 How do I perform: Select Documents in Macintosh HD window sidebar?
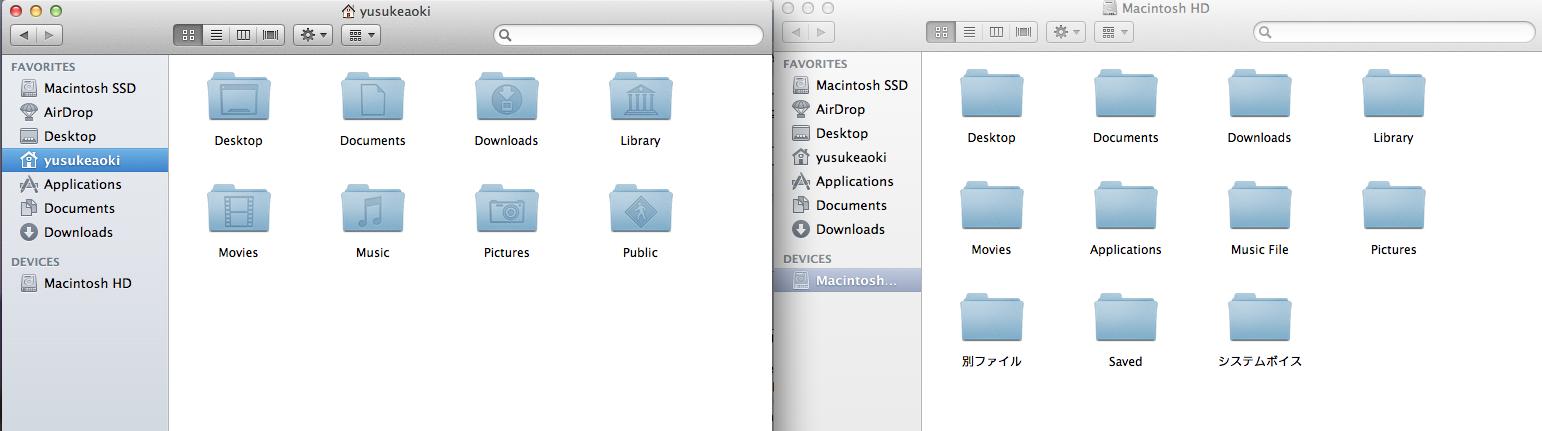point(847,205)
